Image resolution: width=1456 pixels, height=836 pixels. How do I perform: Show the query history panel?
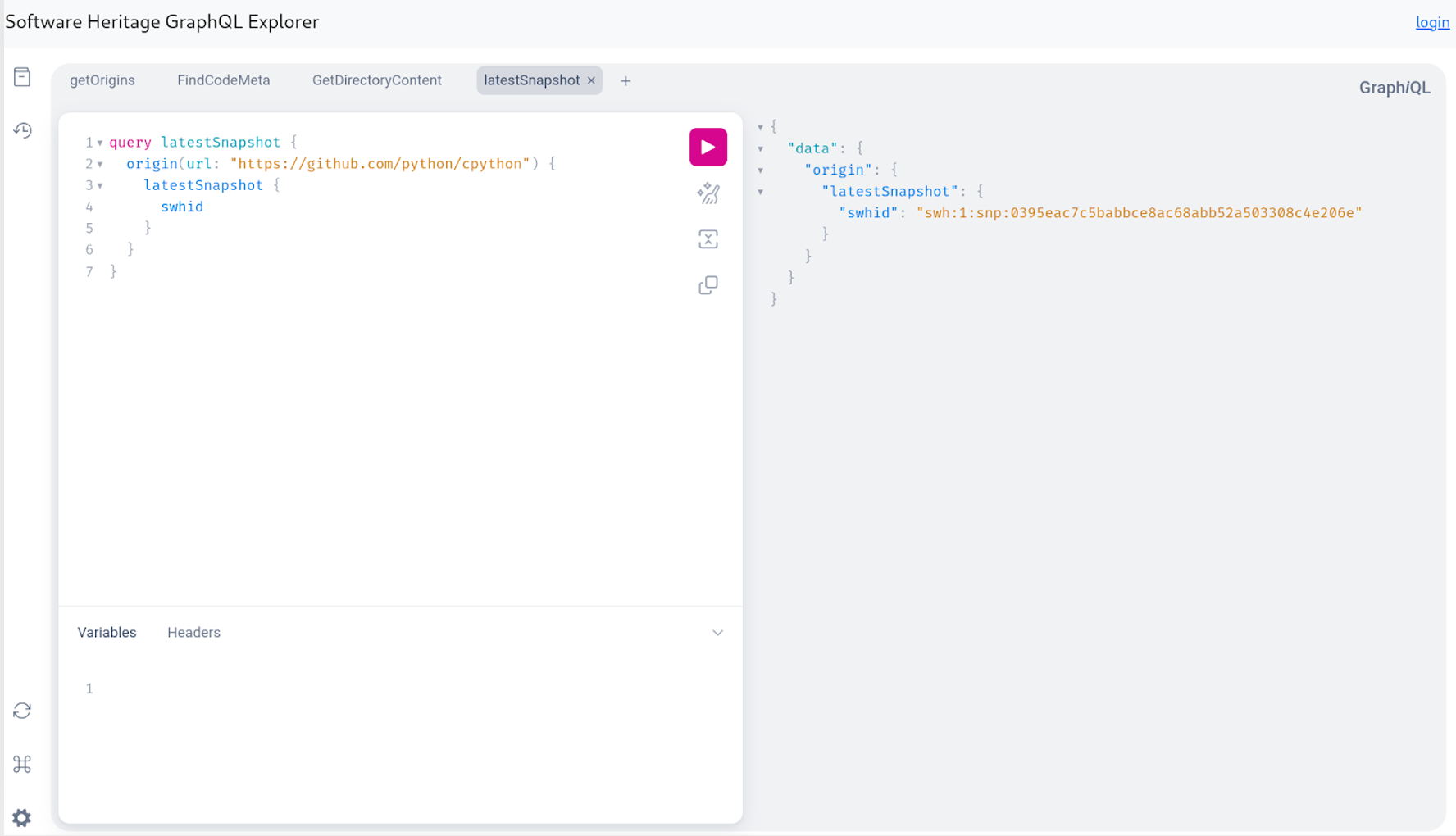click(22, 130)
